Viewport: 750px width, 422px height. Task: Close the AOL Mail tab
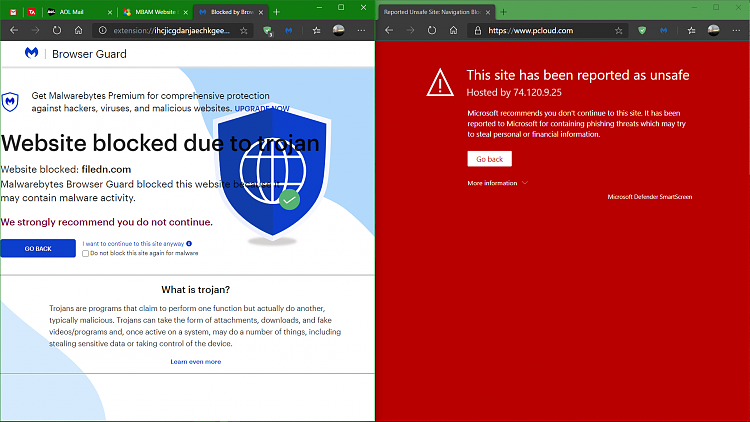pos(110,12)
